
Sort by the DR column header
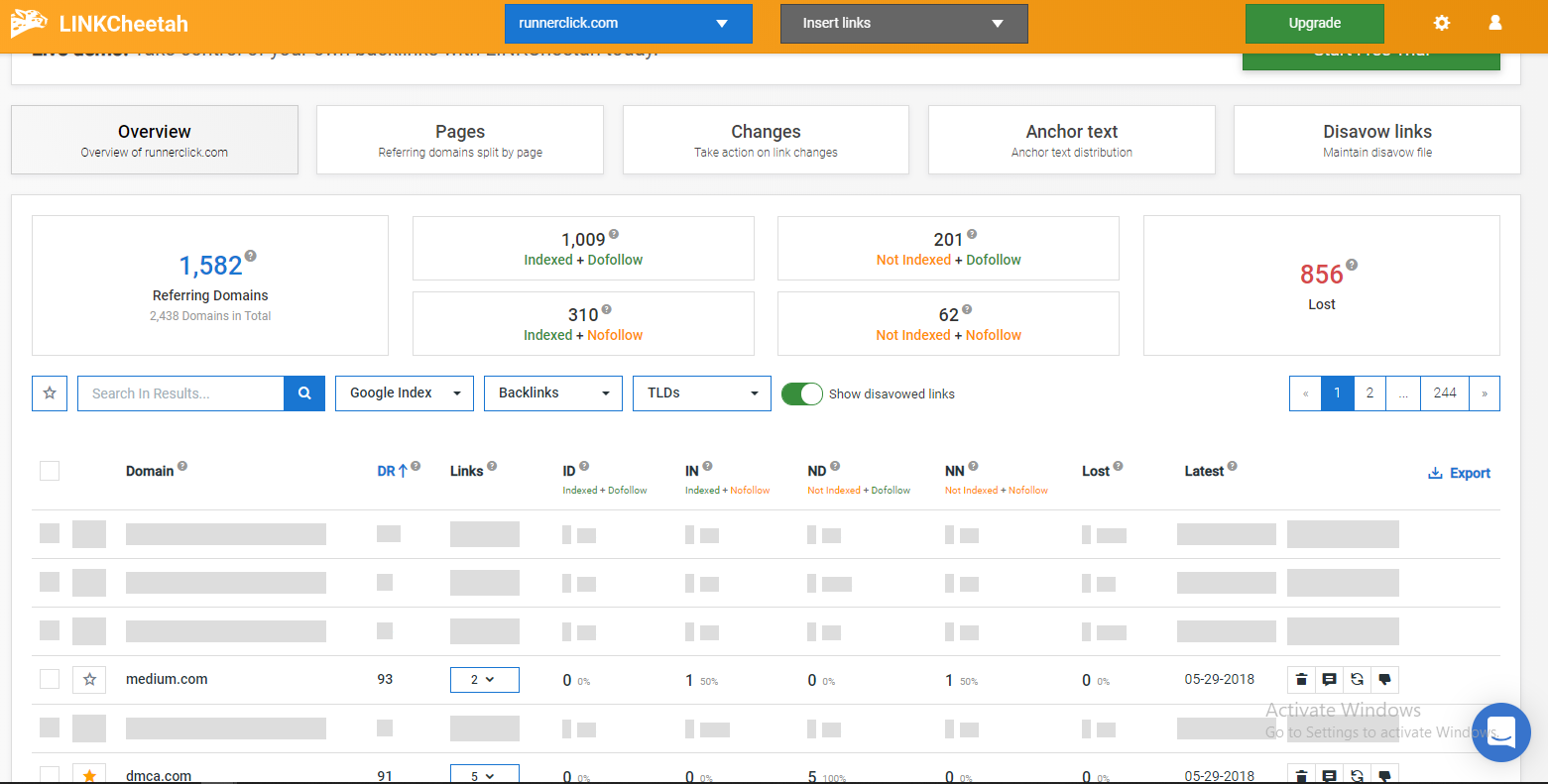[x=392, y=471]
